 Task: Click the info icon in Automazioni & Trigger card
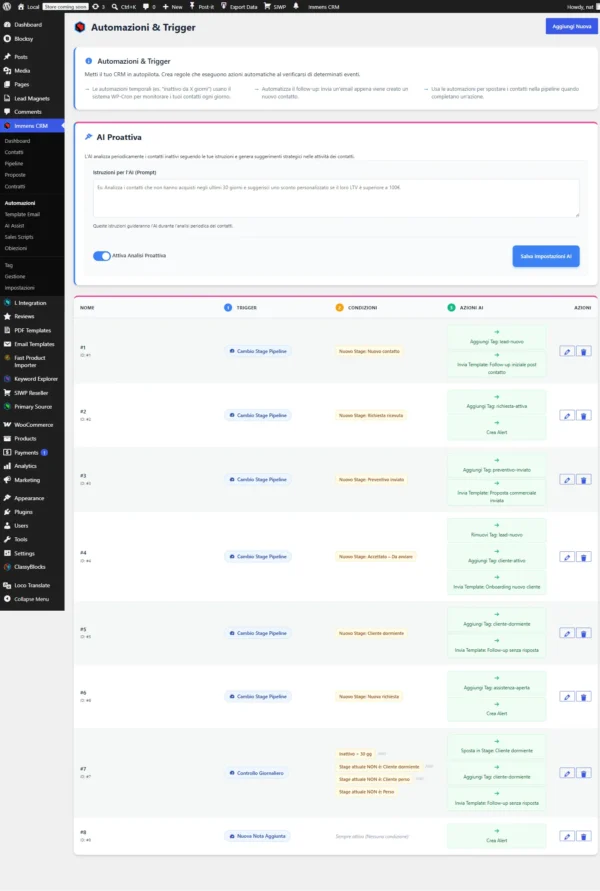(89, 61)
